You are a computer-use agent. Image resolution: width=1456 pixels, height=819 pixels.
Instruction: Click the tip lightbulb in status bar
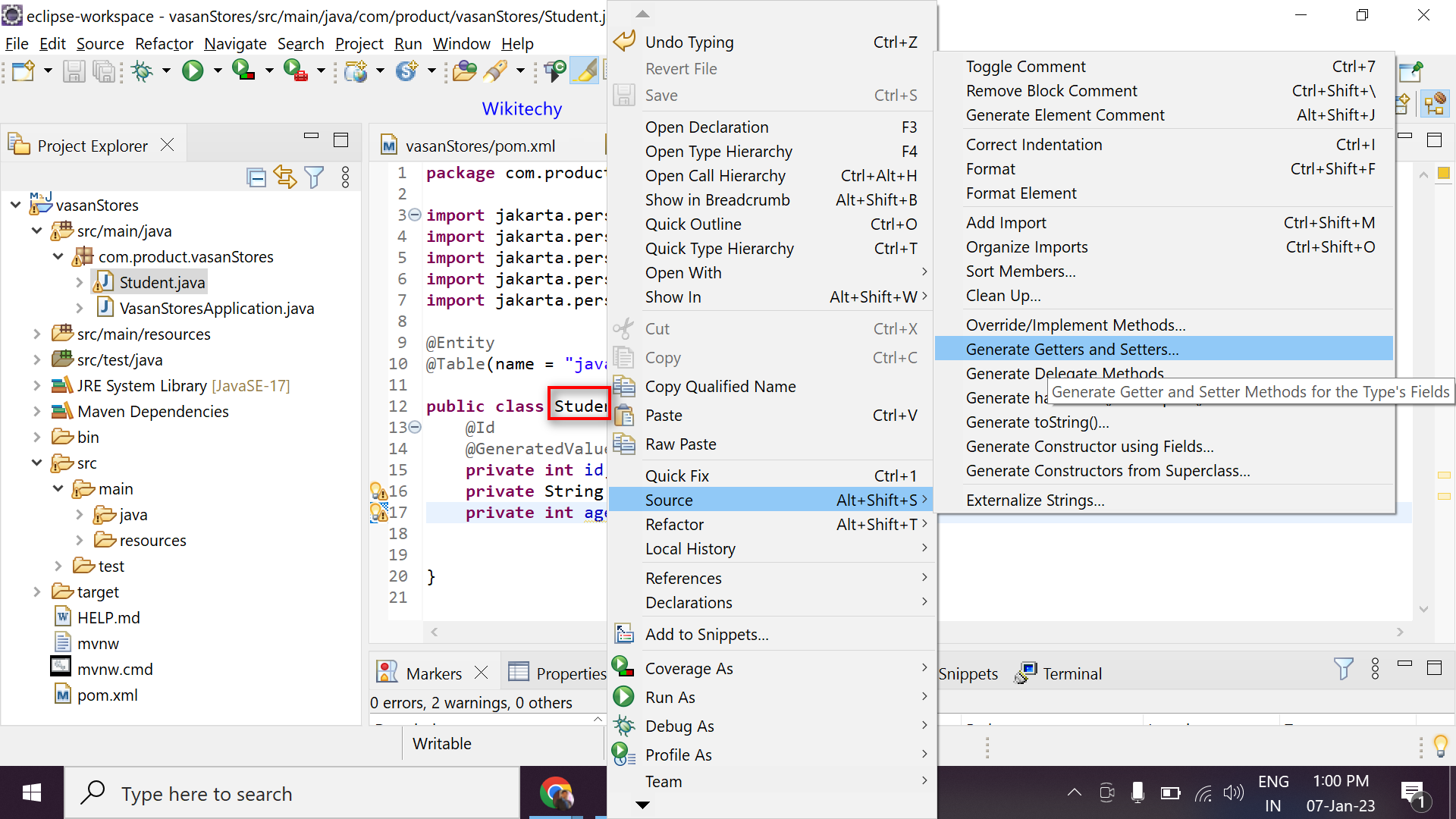coord(1441,745)
